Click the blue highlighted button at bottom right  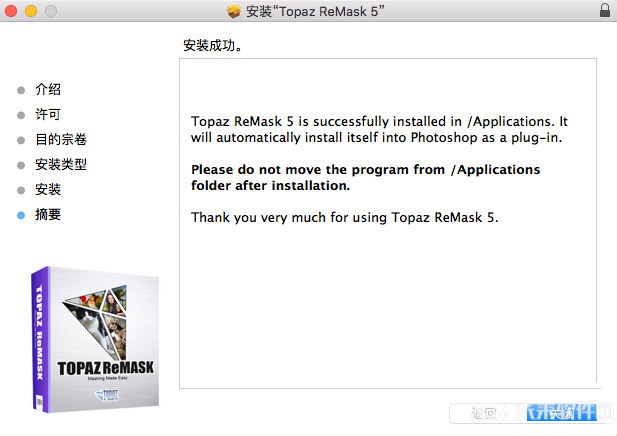click(562, 412)
